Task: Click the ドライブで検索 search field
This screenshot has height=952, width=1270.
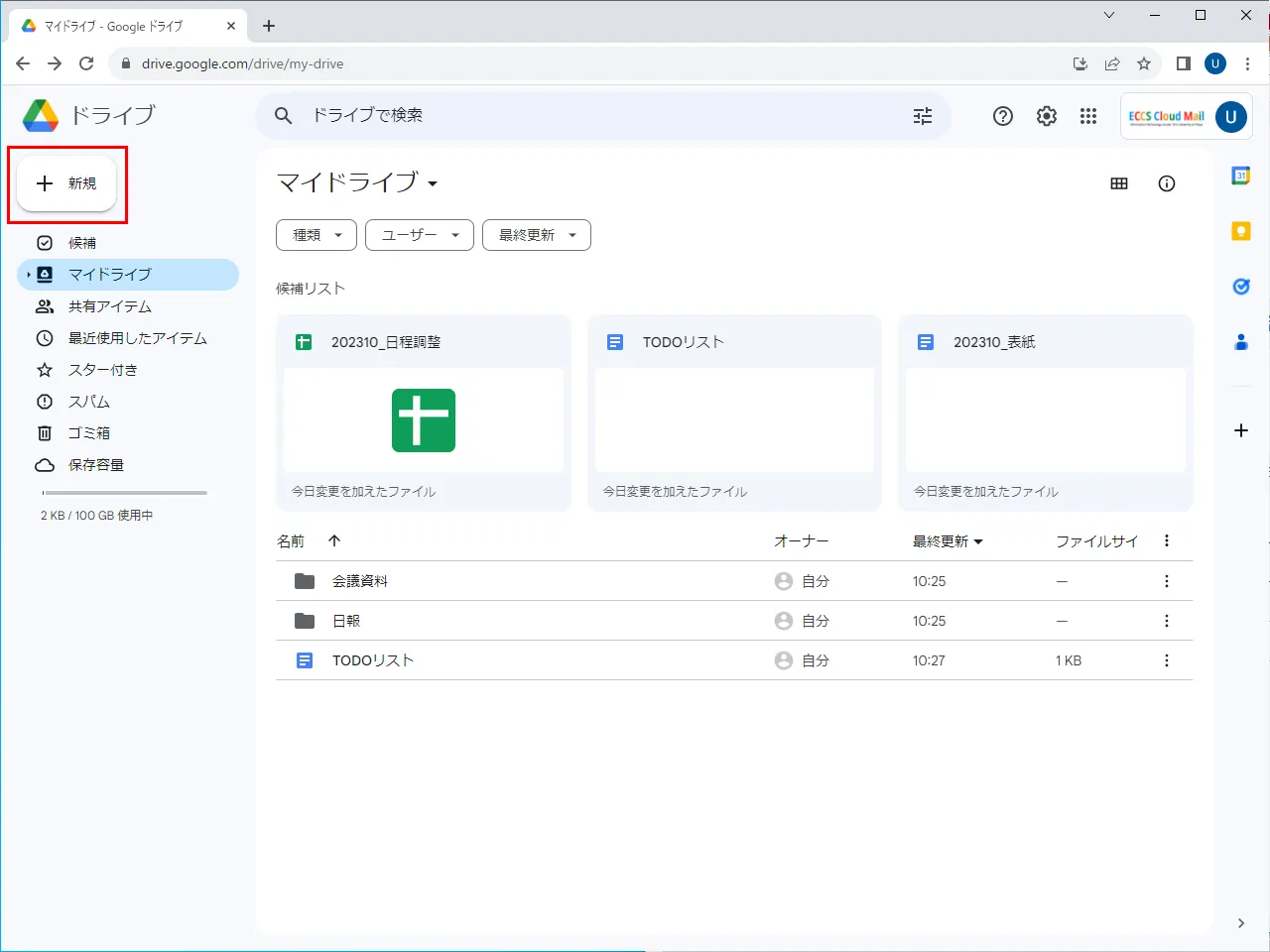Action: click(595, 116)
